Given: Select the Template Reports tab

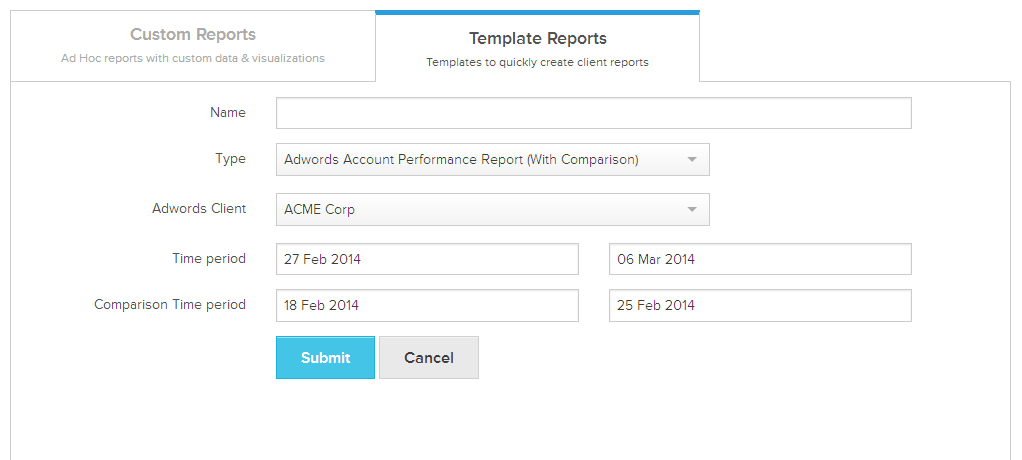Looking at the screenshot, I should coord(537,48).
